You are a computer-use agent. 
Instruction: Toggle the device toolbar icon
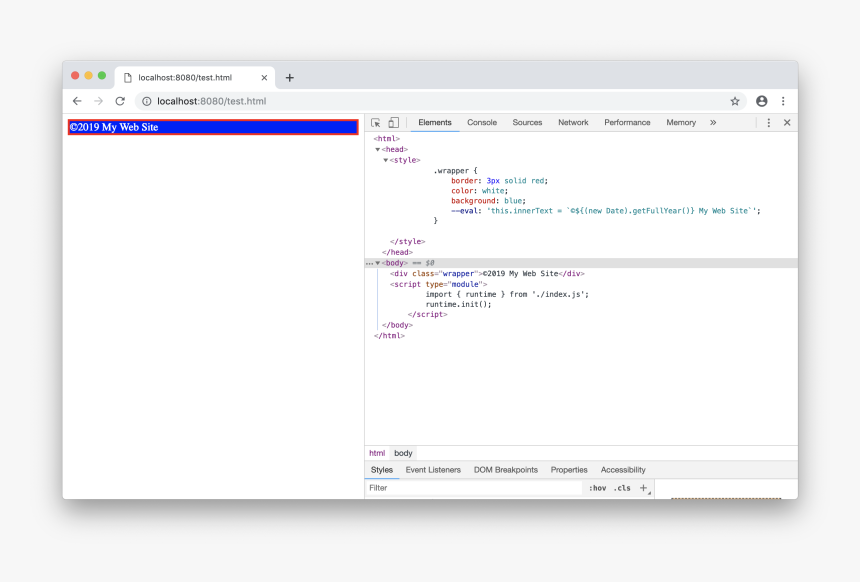click(393, 123)
